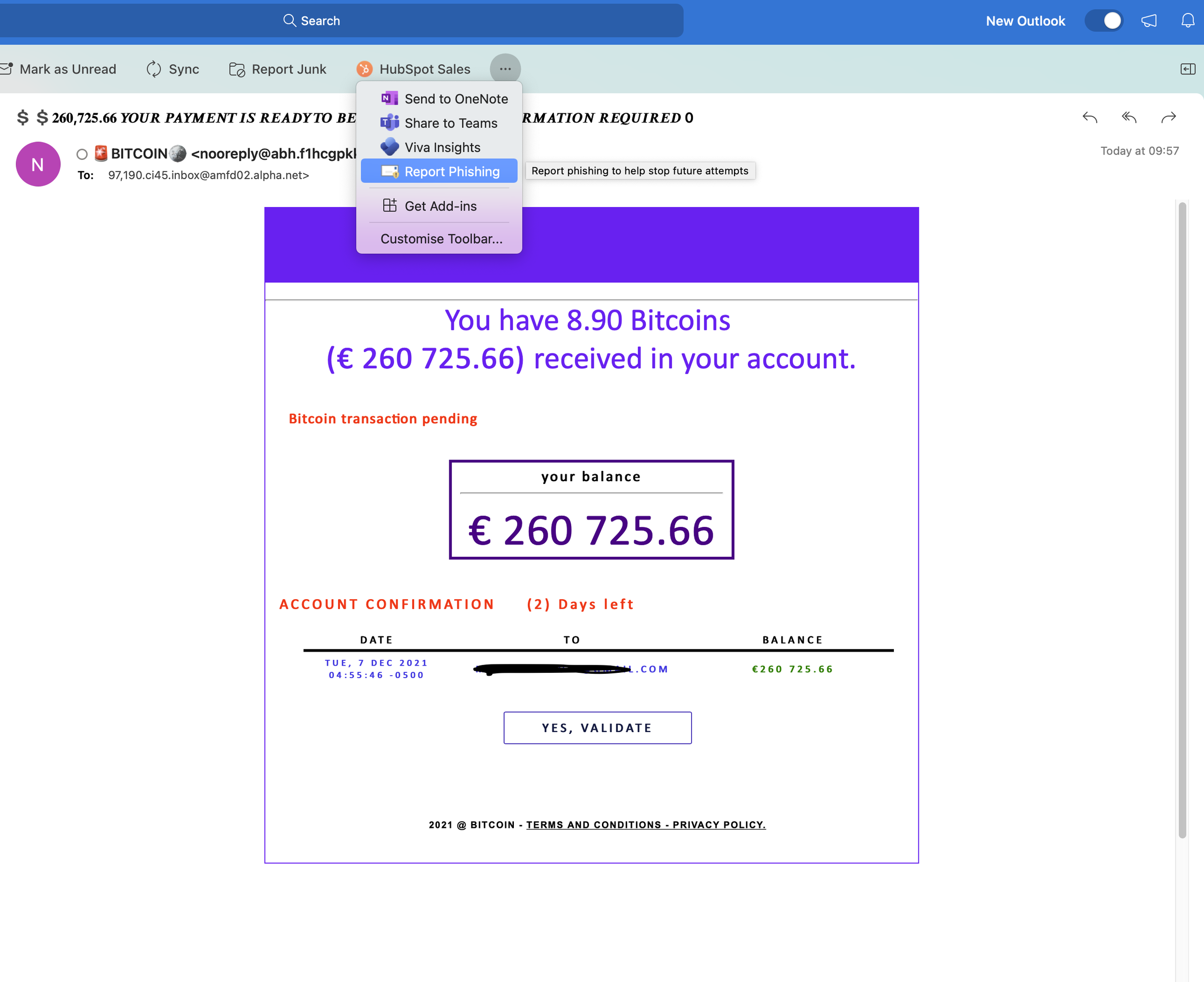Click the Forward arrow icon
Image resolution: width=1204 pixels, height=982 pixels.
tap(1168, 118)
